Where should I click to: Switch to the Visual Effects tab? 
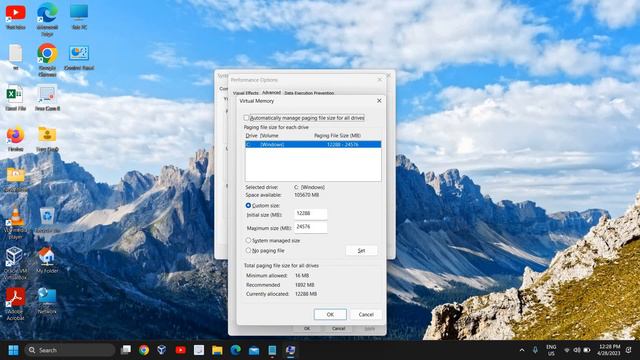pyautogui.click(x=246, y=93)
